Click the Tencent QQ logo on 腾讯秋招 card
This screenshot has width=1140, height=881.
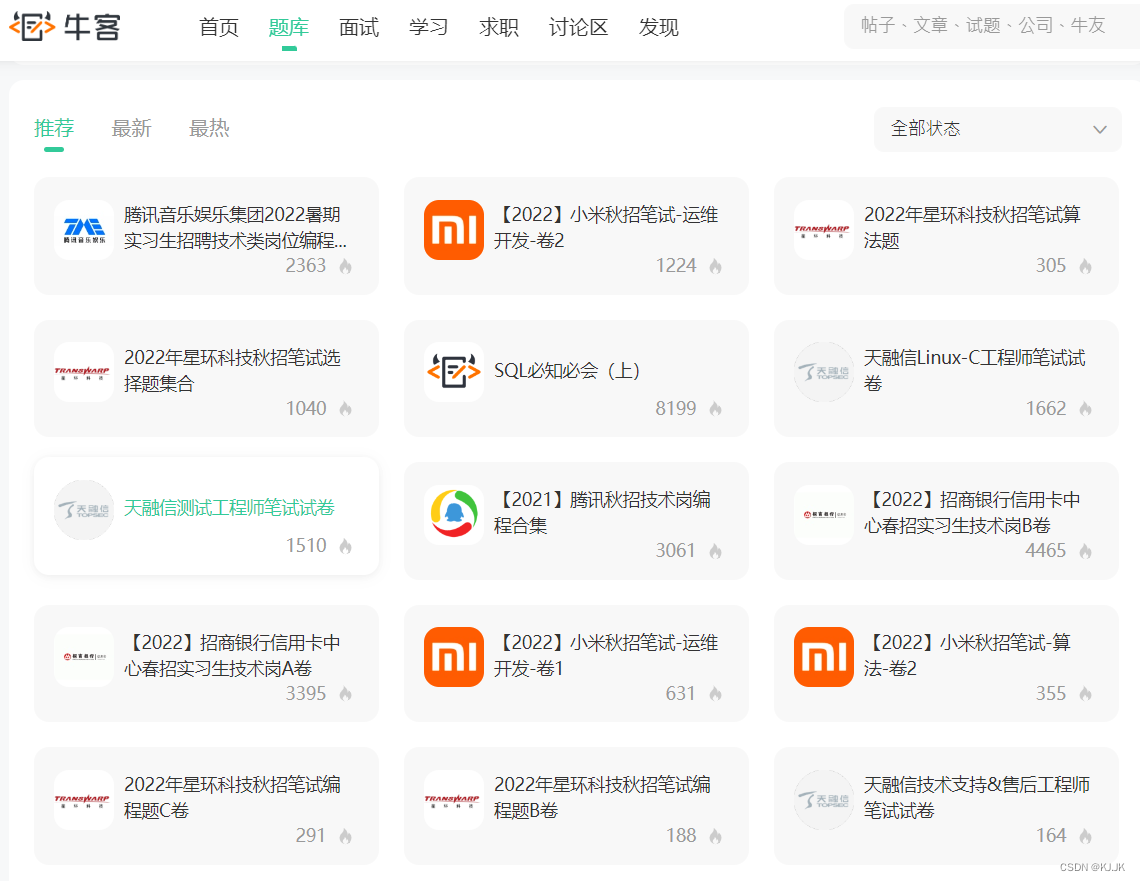tap(454, 515)
